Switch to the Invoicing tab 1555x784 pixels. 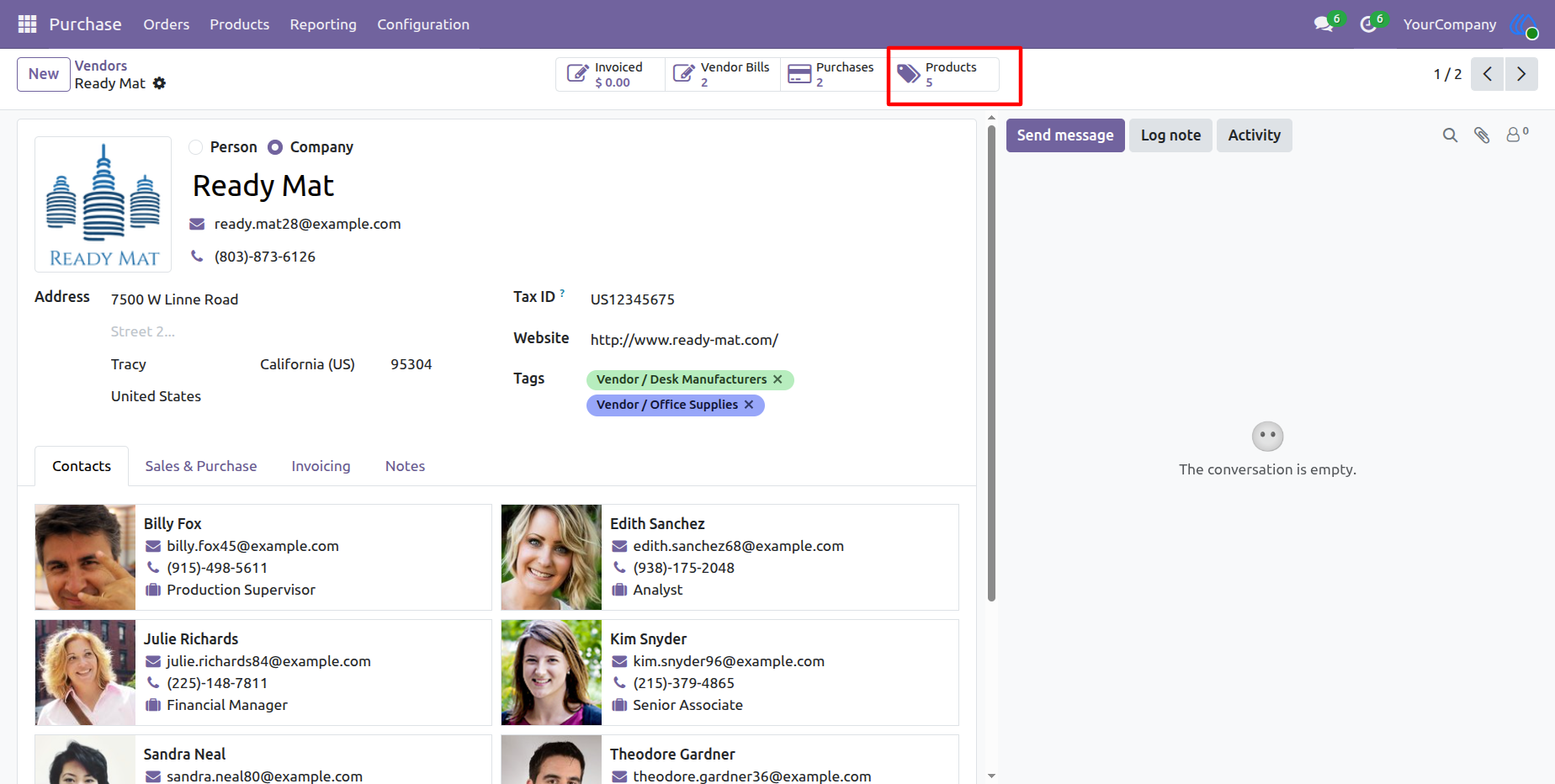[321, 466]
